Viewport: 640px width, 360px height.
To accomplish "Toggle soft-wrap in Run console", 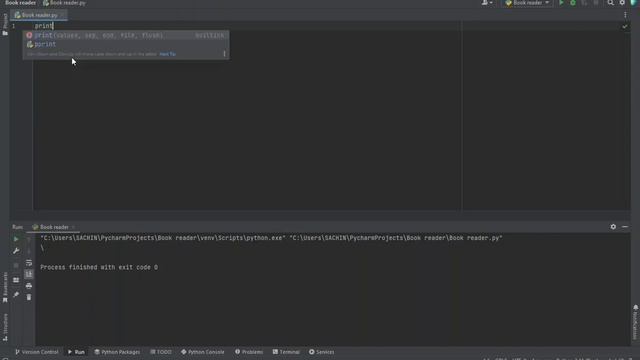I will click(29, 263).
